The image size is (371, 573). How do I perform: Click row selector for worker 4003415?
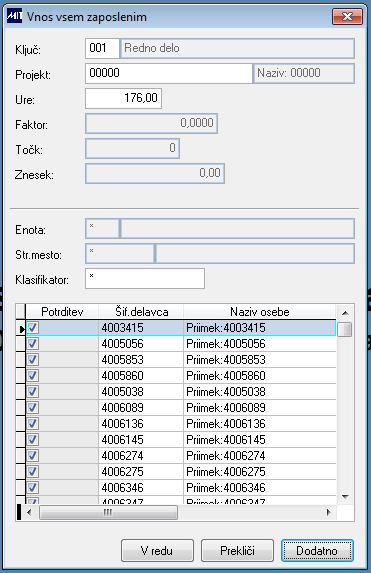point(21,328)
